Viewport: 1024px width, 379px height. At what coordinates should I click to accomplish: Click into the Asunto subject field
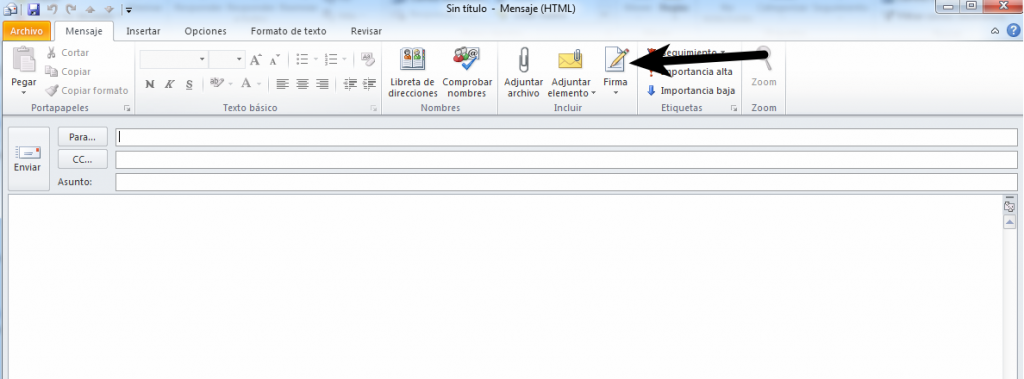click(566, 182)
